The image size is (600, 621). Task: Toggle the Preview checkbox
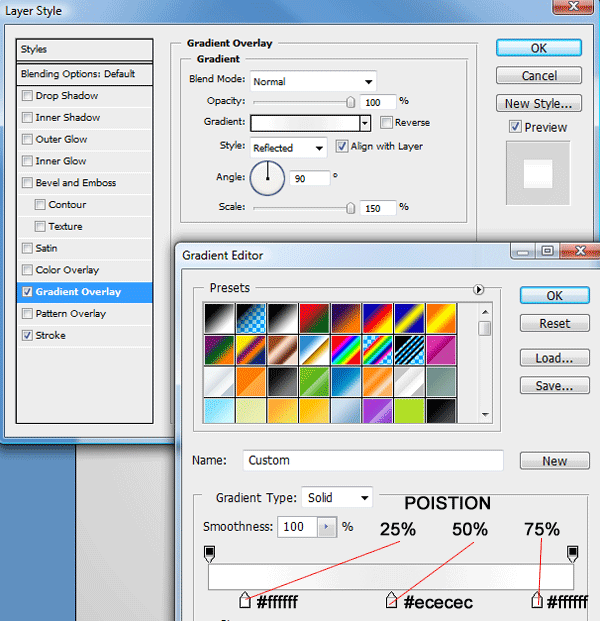515,127
